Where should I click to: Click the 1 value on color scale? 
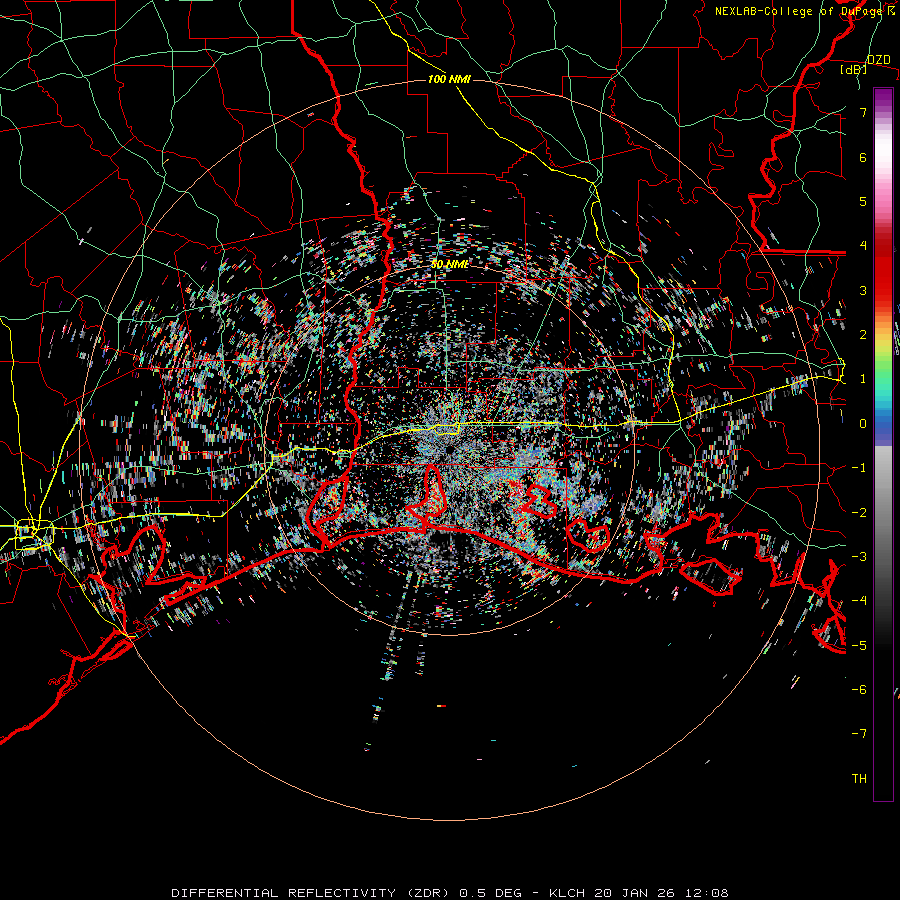(863, 379)
